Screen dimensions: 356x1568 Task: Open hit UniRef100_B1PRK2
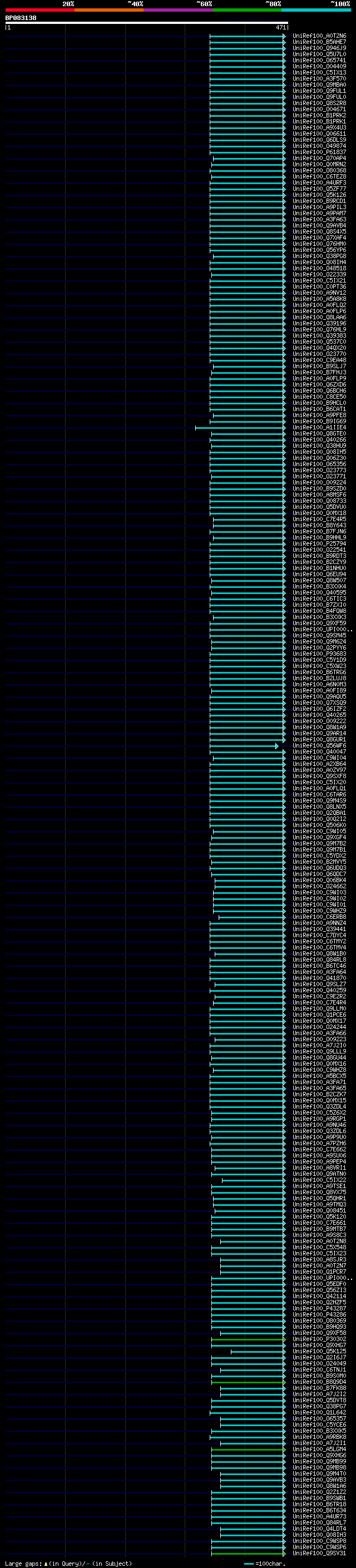point(319,116)
